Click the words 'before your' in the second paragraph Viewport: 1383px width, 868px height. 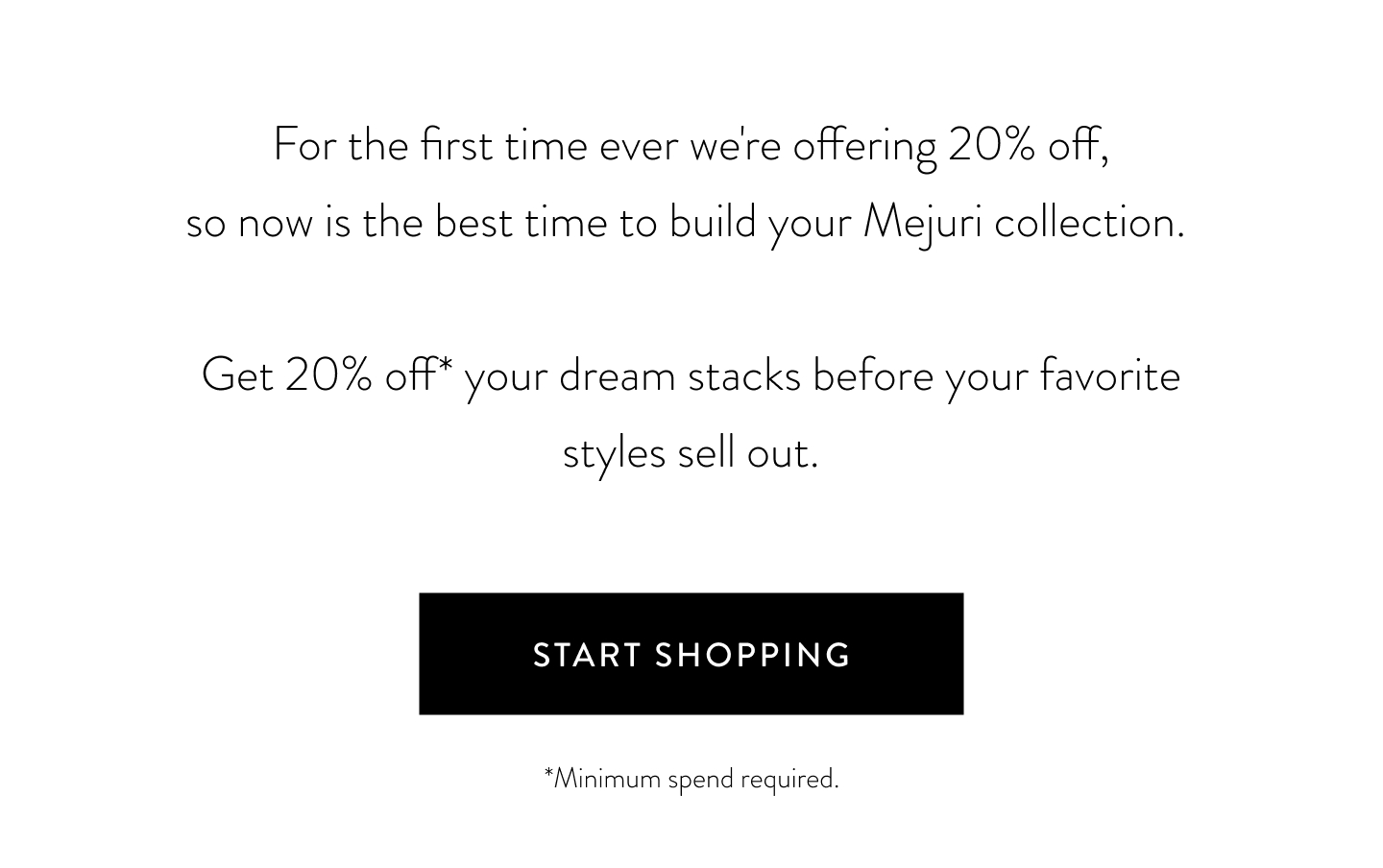coord(921,375)
